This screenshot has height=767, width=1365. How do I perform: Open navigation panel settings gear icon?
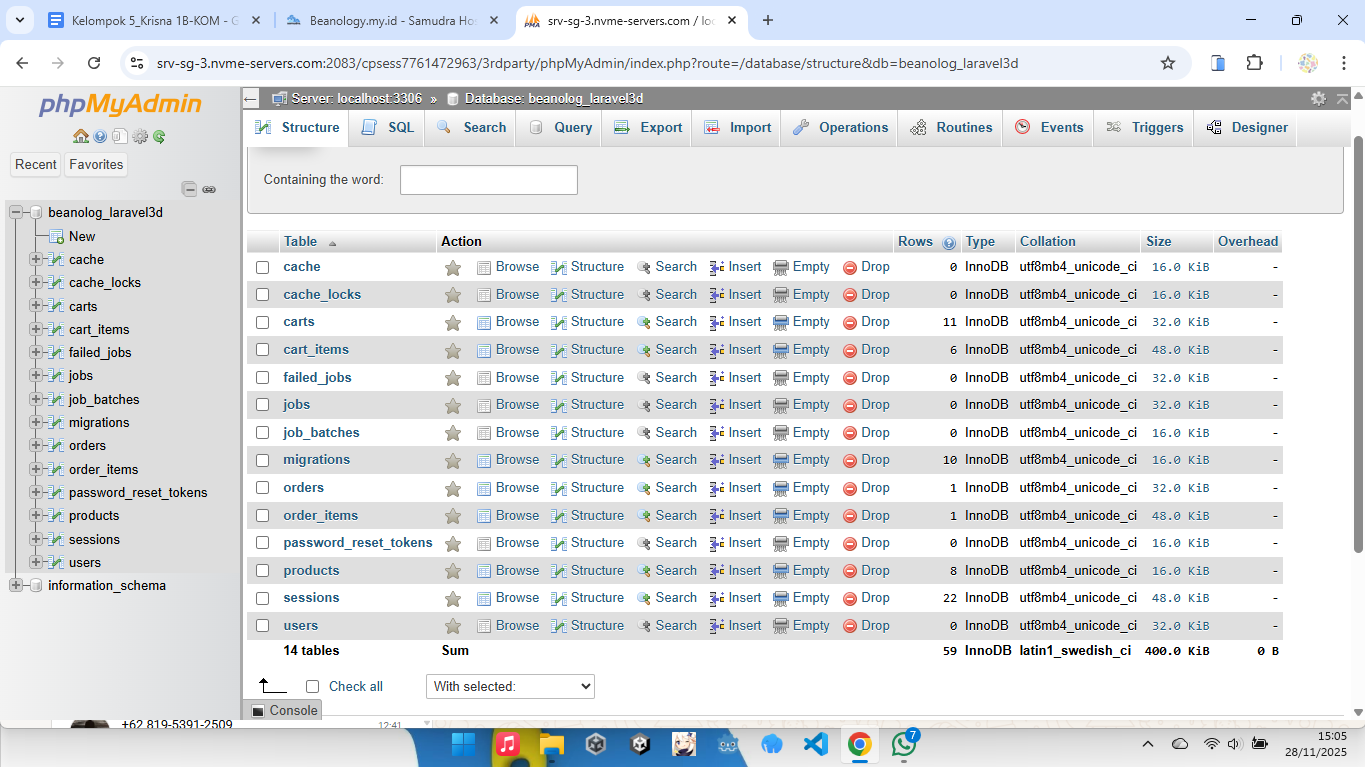(x=140, y=137)
